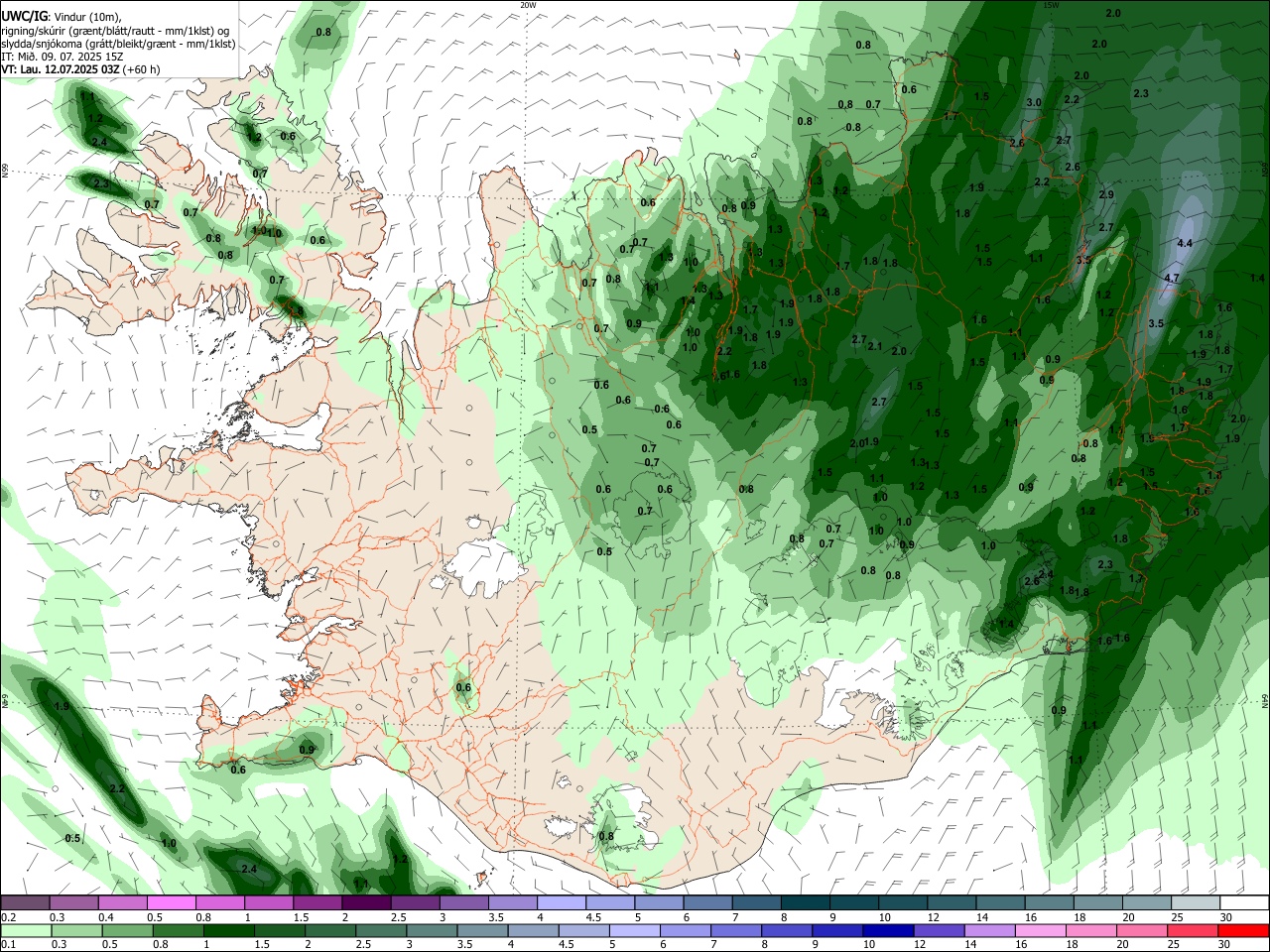Click the 15W longitude label
Image resolution: width=1270 pixels, height=952 pixels.
tap(1052, 5)
